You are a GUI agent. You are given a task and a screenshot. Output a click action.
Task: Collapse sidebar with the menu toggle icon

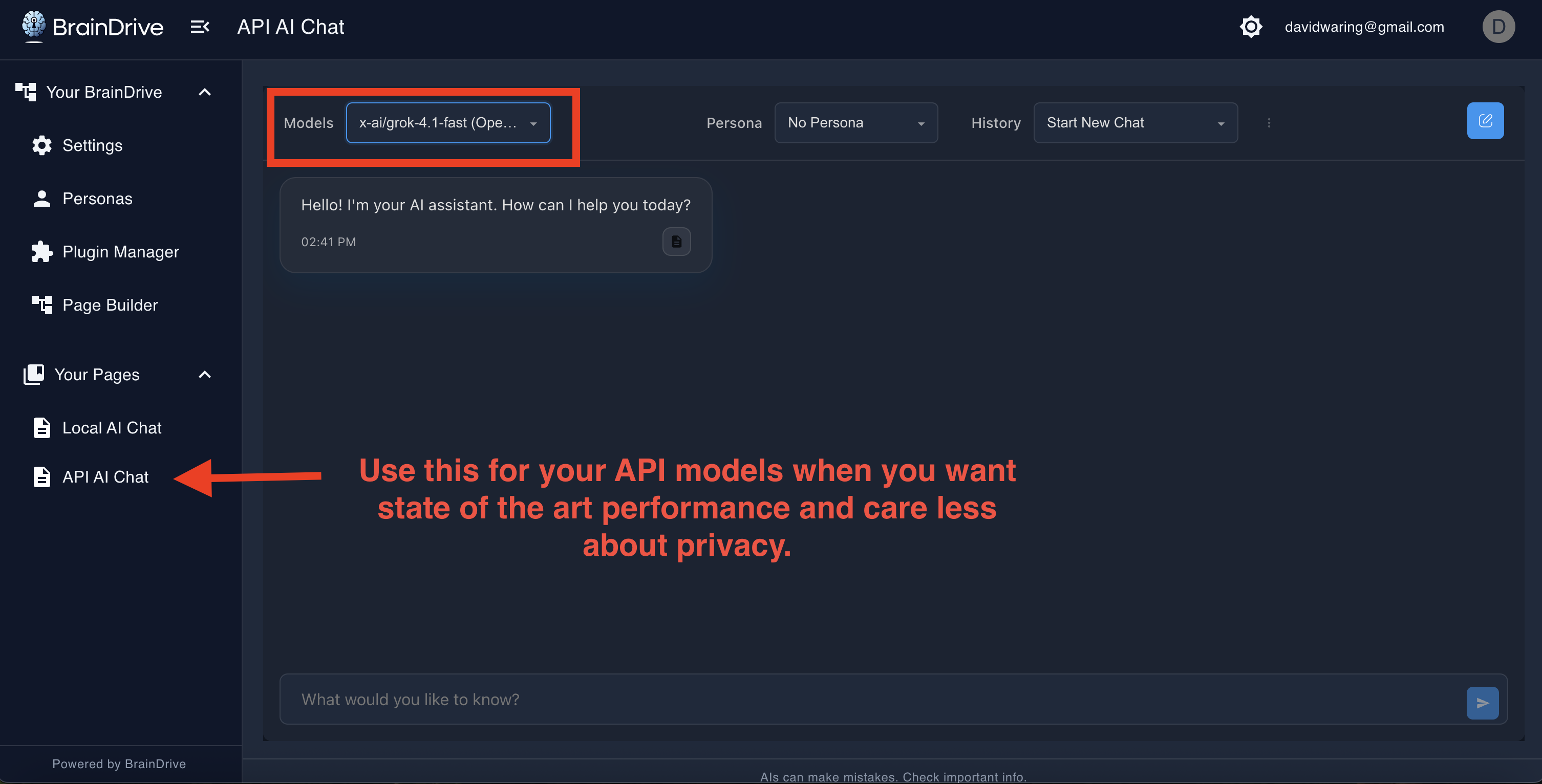pyautogui.click(x=200, y=27)
